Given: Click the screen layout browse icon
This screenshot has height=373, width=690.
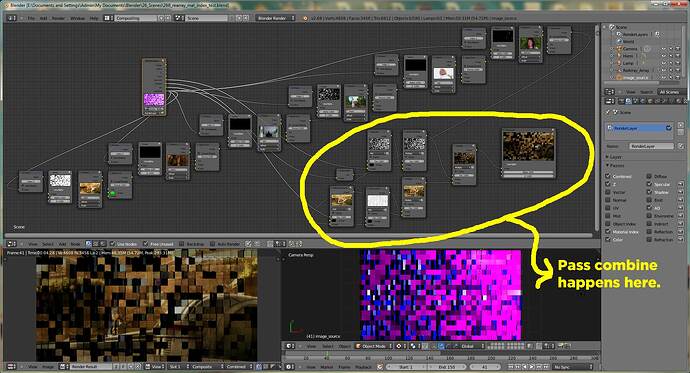Looking at the screenshot, I should (x=108, y=18).
